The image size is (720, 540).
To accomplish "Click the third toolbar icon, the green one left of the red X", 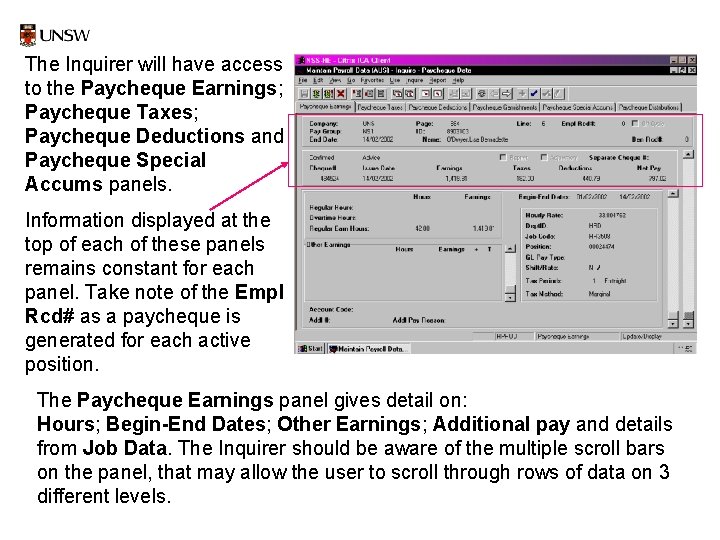I will coord(328,94).
